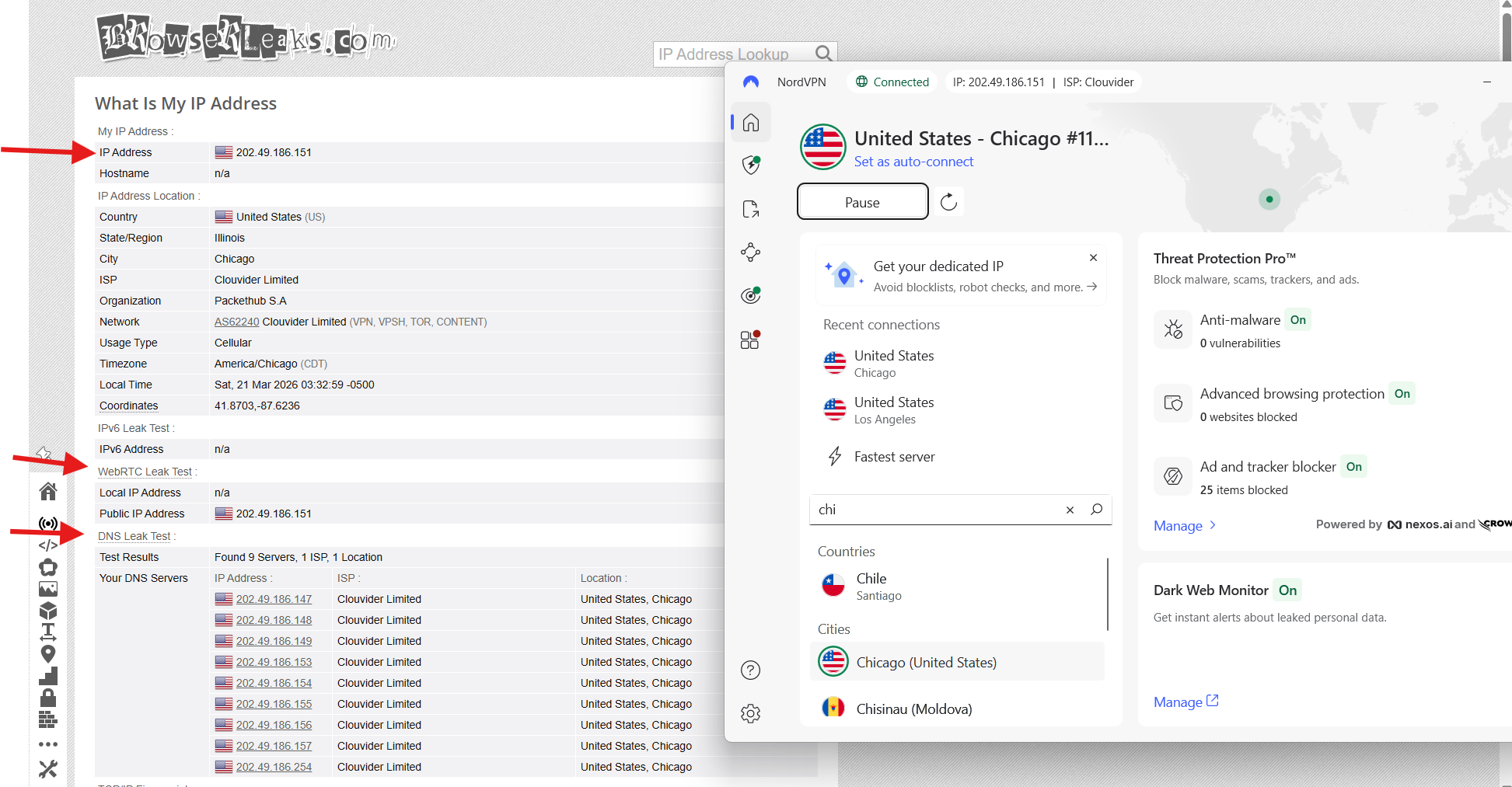Screen dimensions: 1512x787
Task: Select recent connection United States Los Angeles
Action: click(x=961, y=410)
